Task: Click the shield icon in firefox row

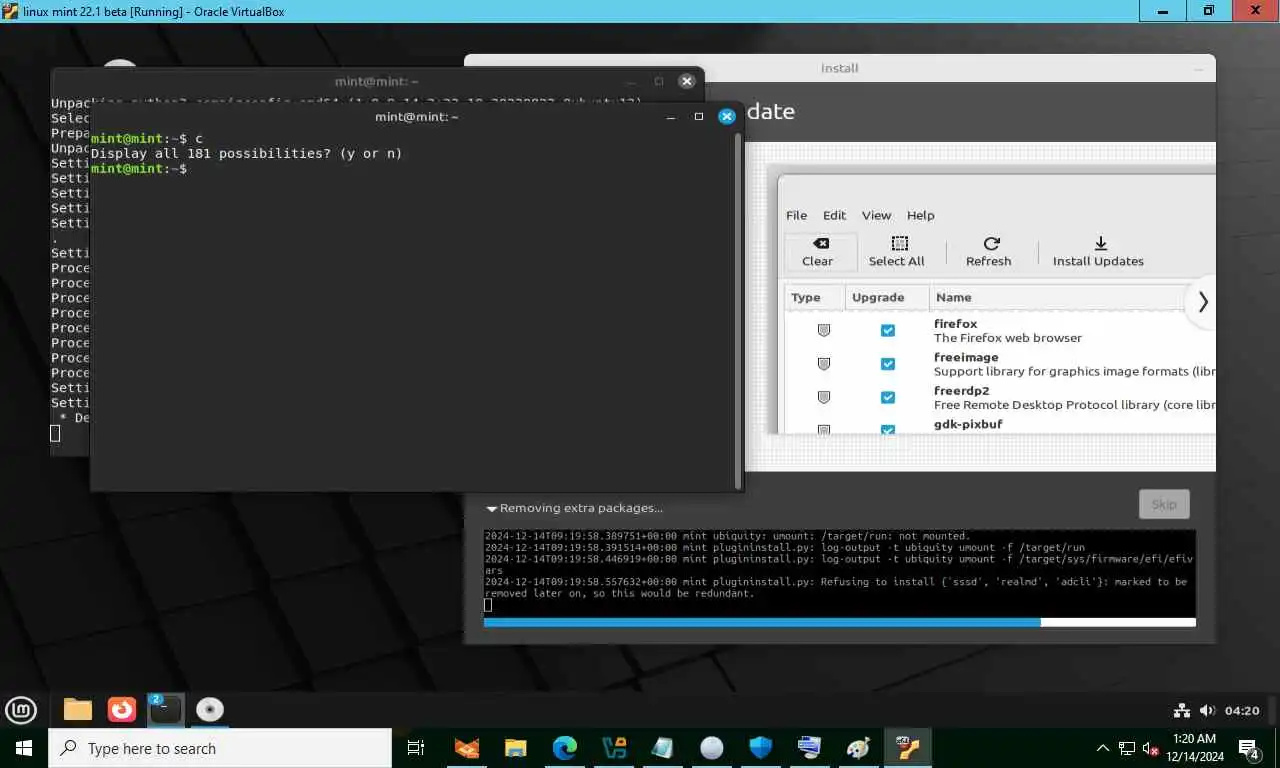Action: 824,330
